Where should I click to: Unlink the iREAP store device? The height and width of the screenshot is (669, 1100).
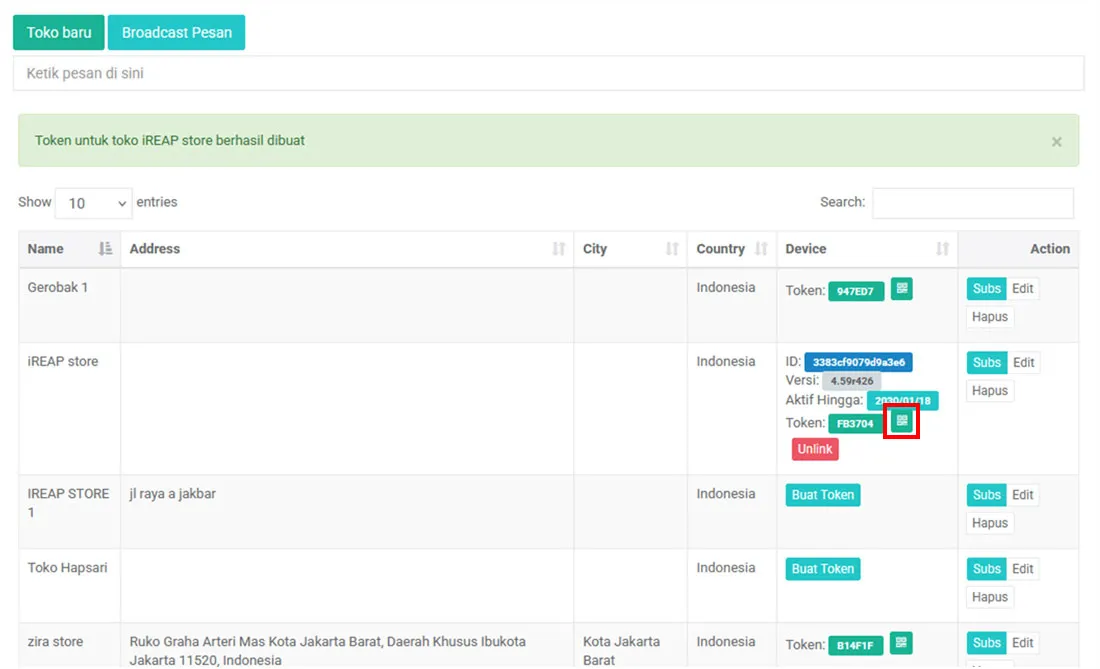[814, 449]
